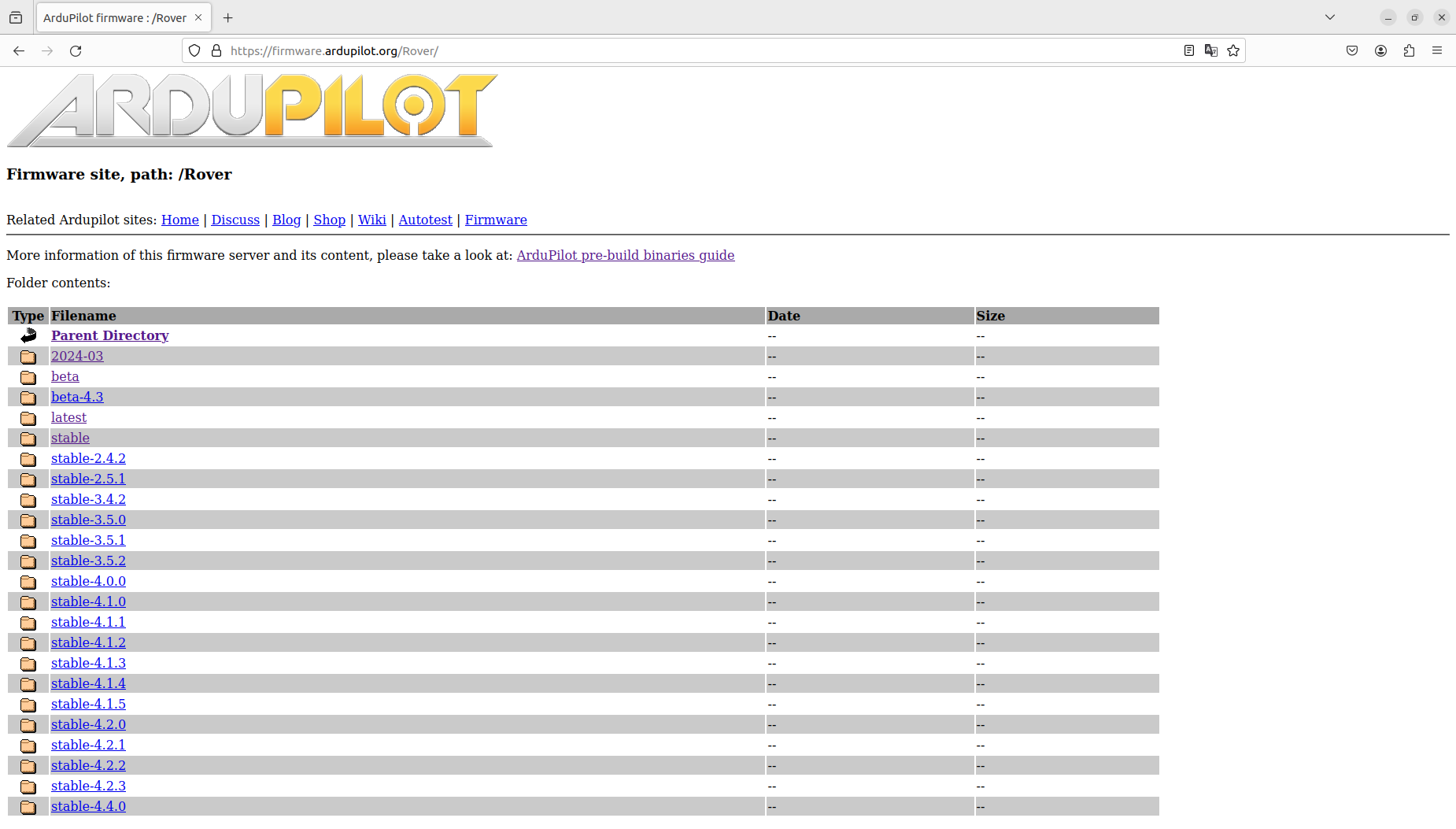1456x829 pixels.
Task: Open the stable-4.2.0 folder link
Action: click(x=88, y=724)
